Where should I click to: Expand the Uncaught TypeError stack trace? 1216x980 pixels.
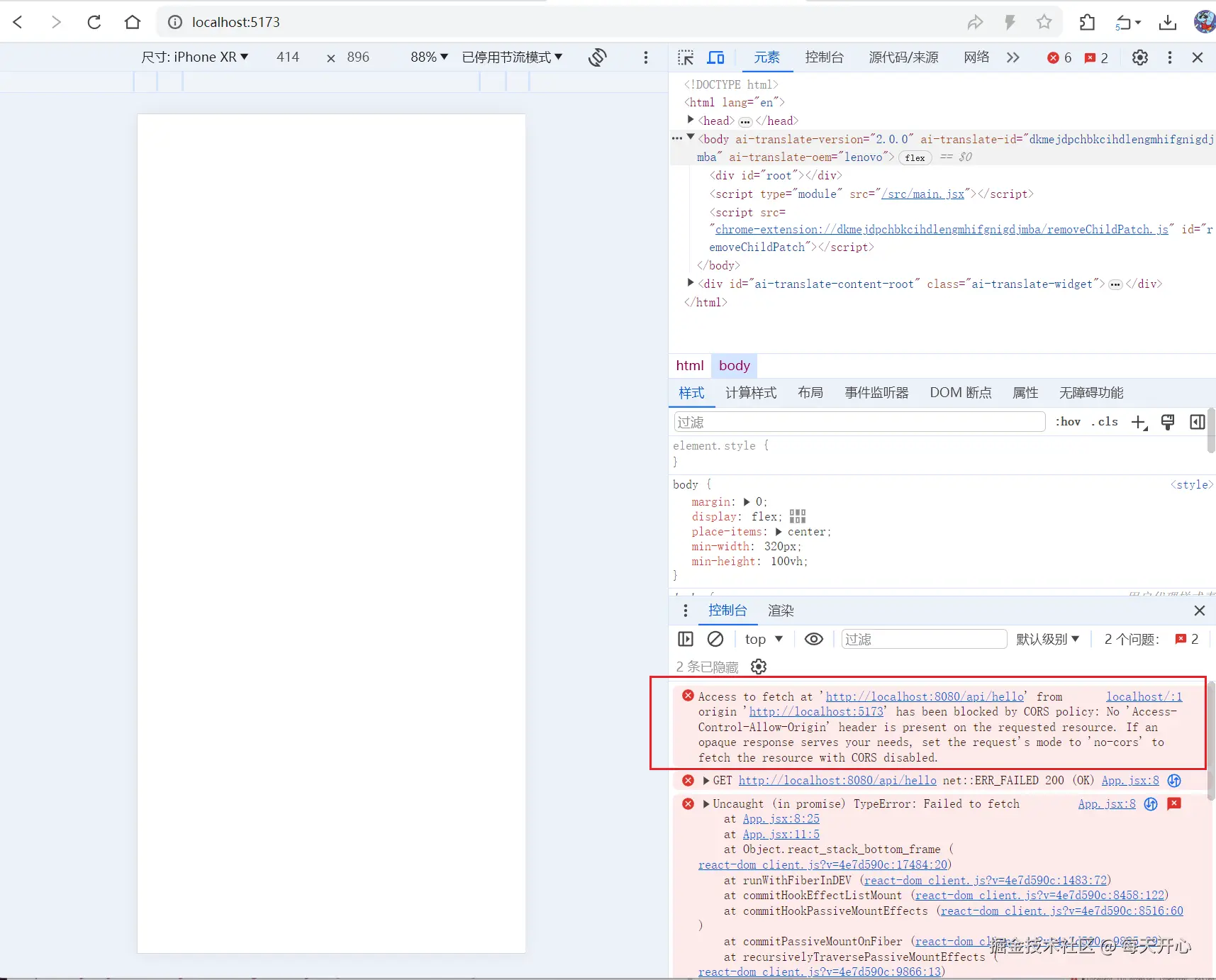click(x=706, y=803)
